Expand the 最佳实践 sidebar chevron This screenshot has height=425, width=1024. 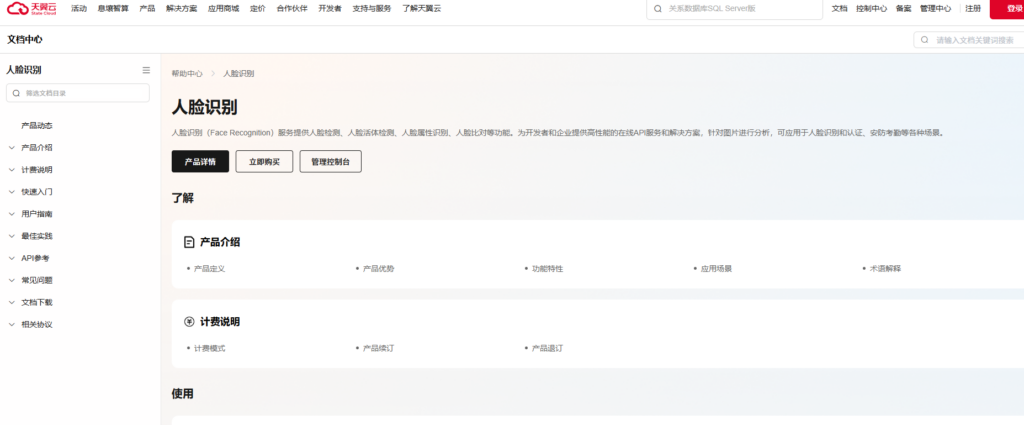[12, 236]
